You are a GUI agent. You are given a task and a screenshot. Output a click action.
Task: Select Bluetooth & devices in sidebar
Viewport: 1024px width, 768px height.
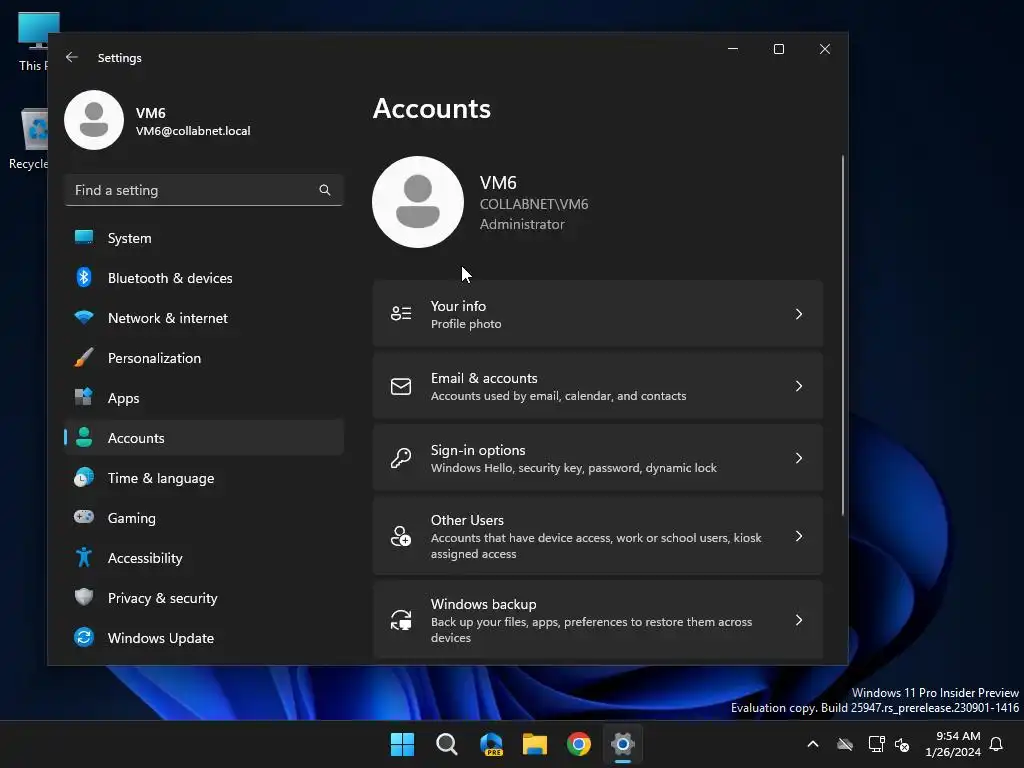[x=204, y=278]
